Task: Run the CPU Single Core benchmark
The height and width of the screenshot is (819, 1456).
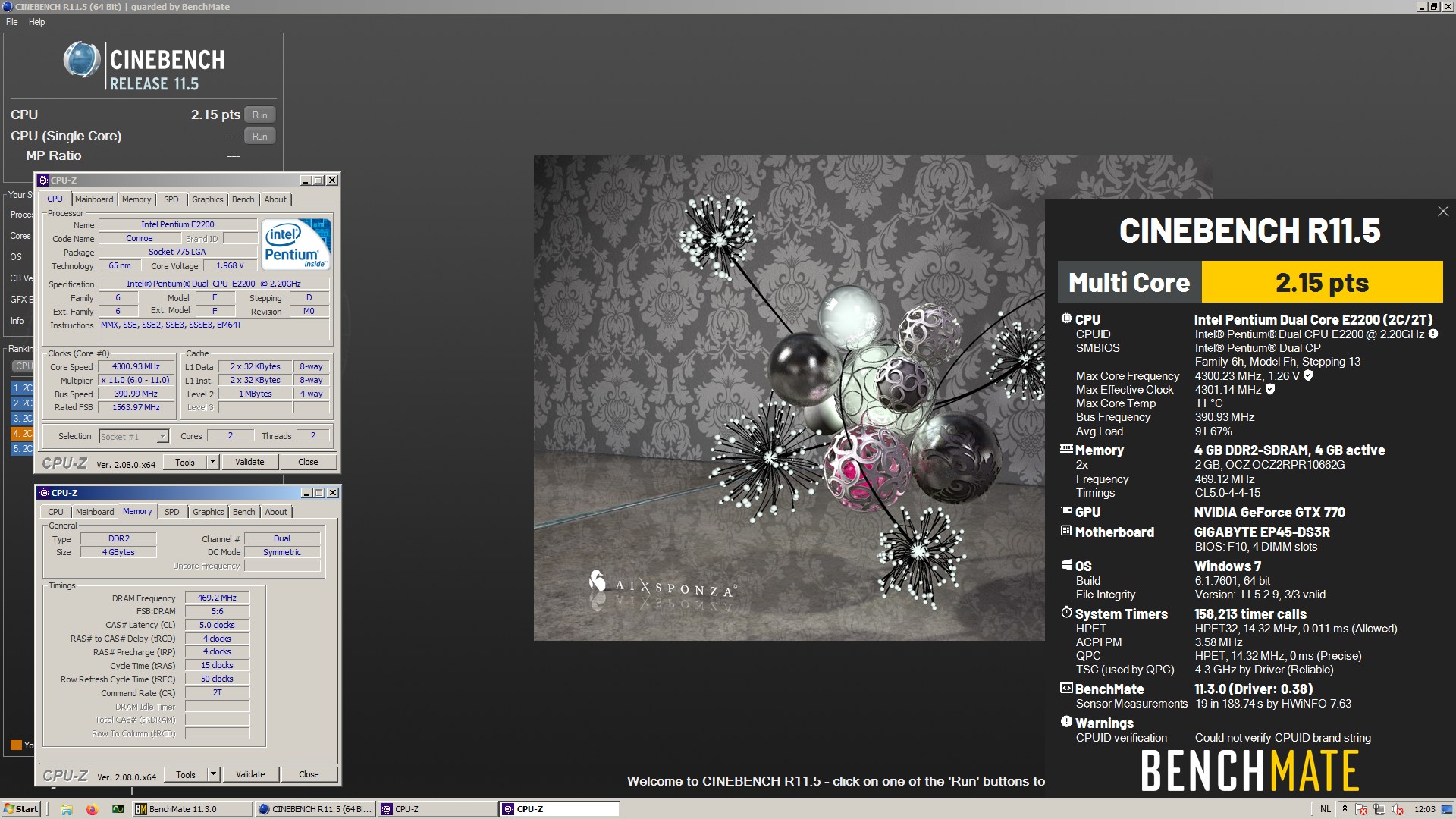Action: (x=259, y=136)
